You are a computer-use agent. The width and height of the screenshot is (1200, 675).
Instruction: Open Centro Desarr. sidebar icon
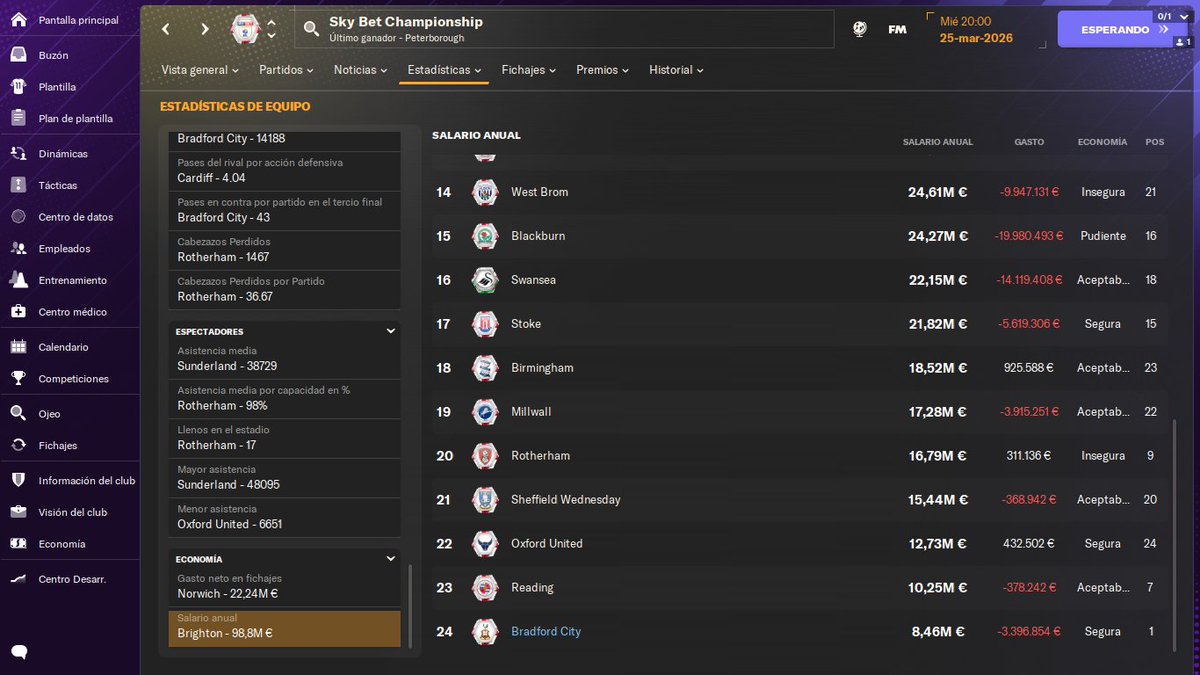[x=18, y=579]
